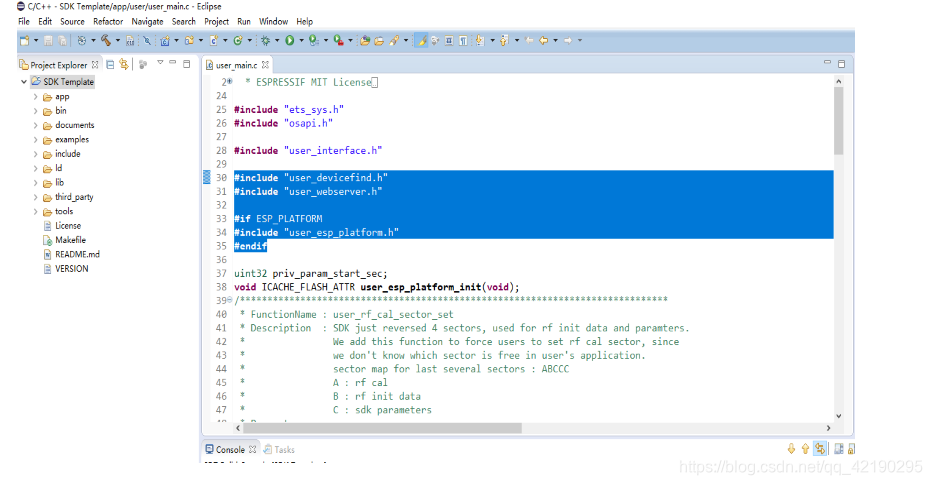The height and width of the screenshot is (485, 932).
Task: Click the Console down arrow icon
Action: [x=791, y=449]
